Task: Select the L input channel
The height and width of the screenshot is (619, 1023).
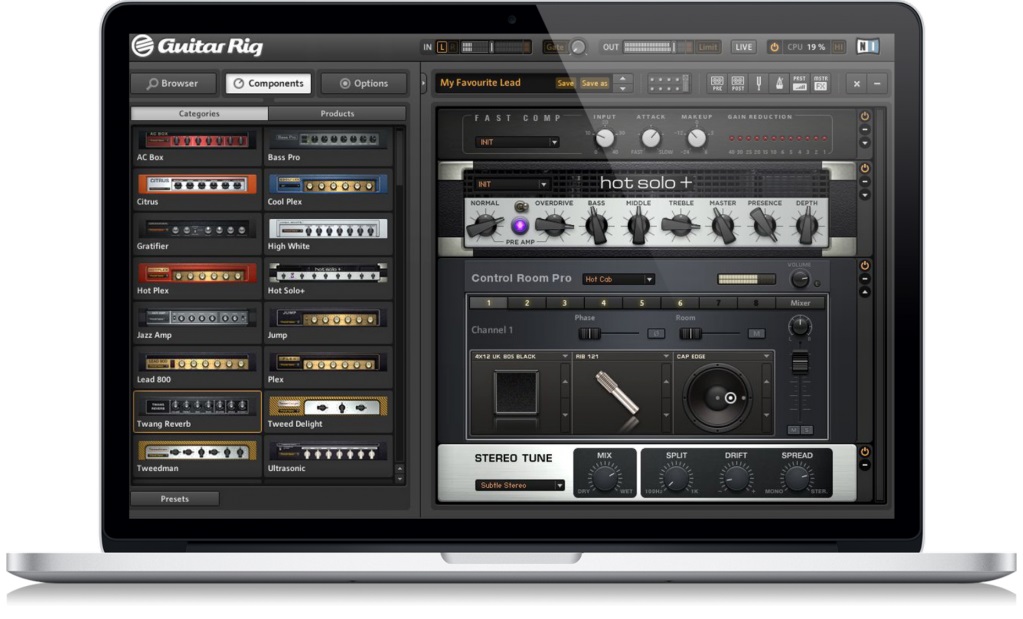Action: [442, 47]
